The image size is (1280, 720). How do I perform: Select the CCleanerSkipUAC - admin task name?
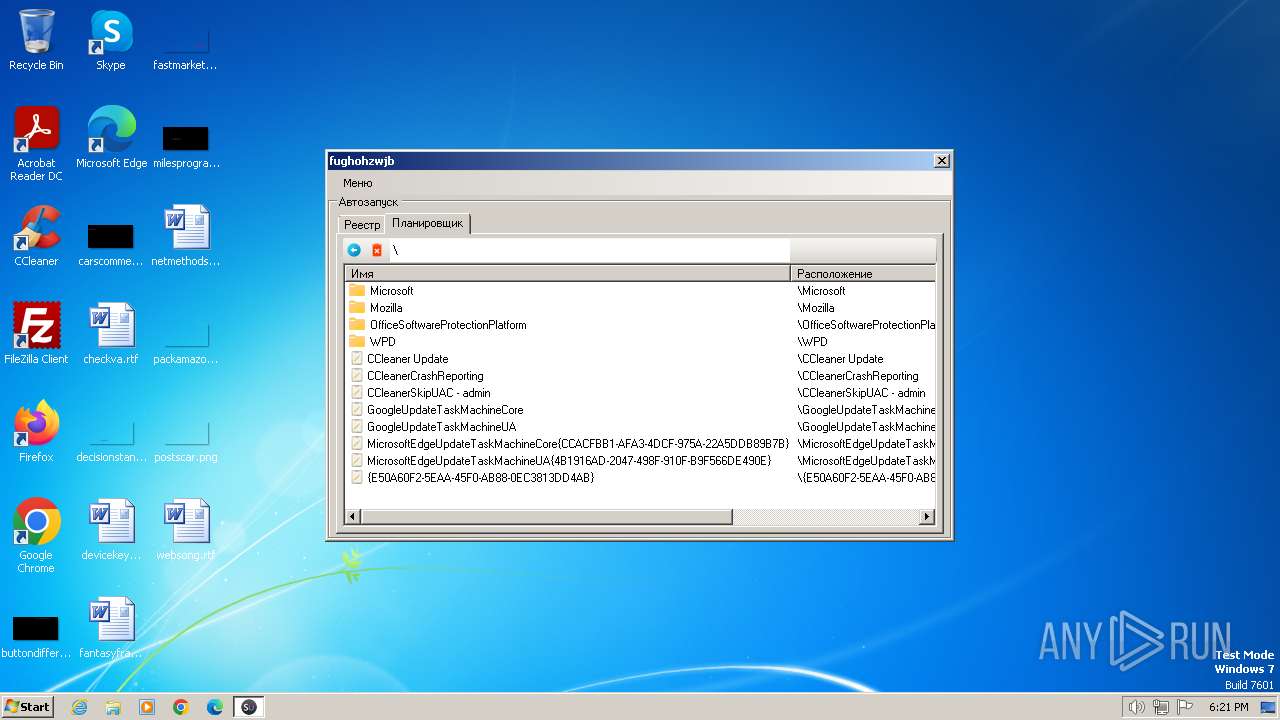coord(428,393)
